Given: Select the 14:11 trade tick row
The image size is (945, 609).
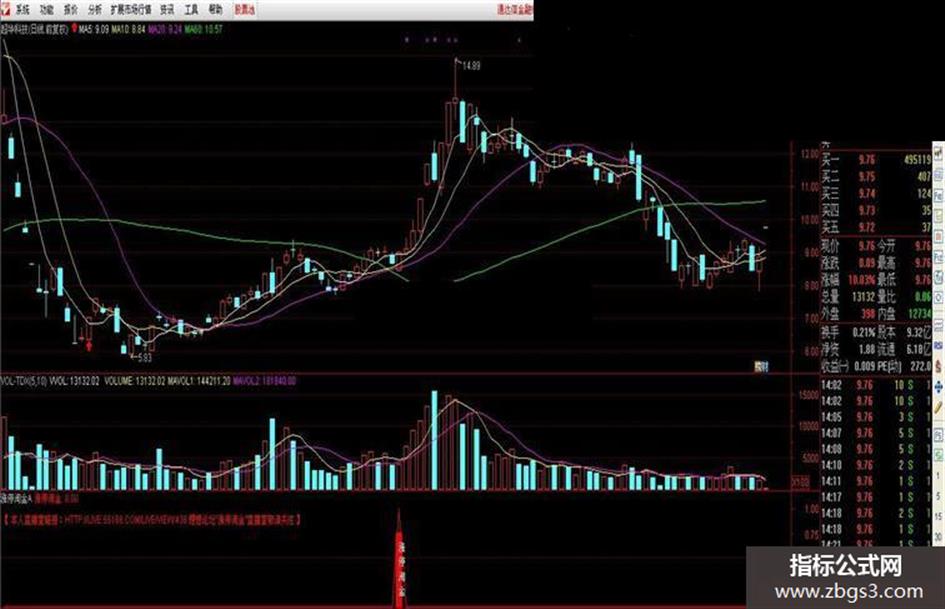Looking at the screenshot, I should pos(876,481).
